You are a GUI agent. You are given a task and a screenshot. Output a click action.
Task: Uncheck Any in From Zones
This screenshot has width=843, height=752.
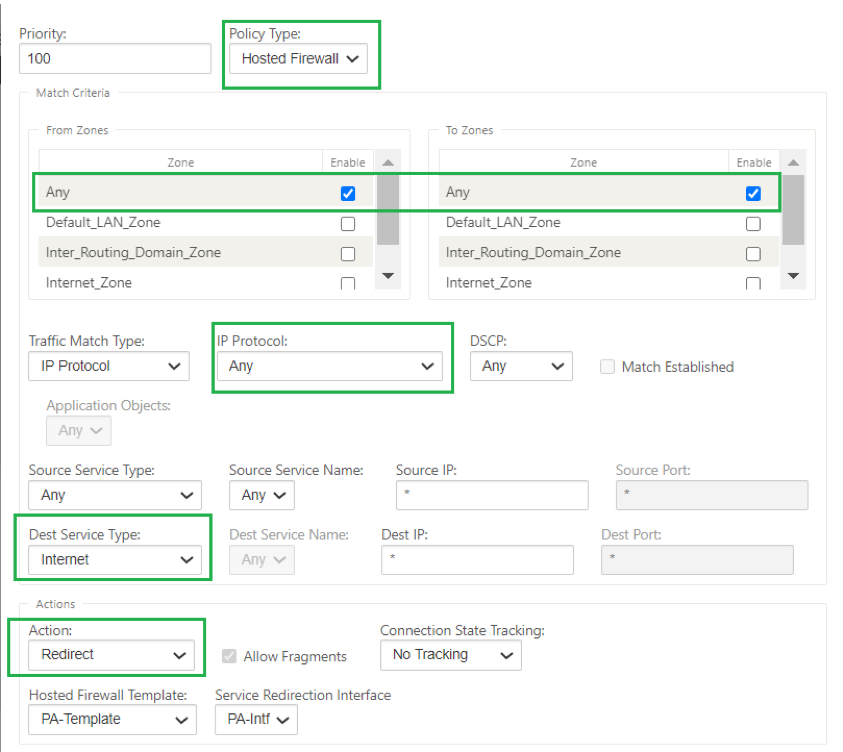(x=348, y=194)
